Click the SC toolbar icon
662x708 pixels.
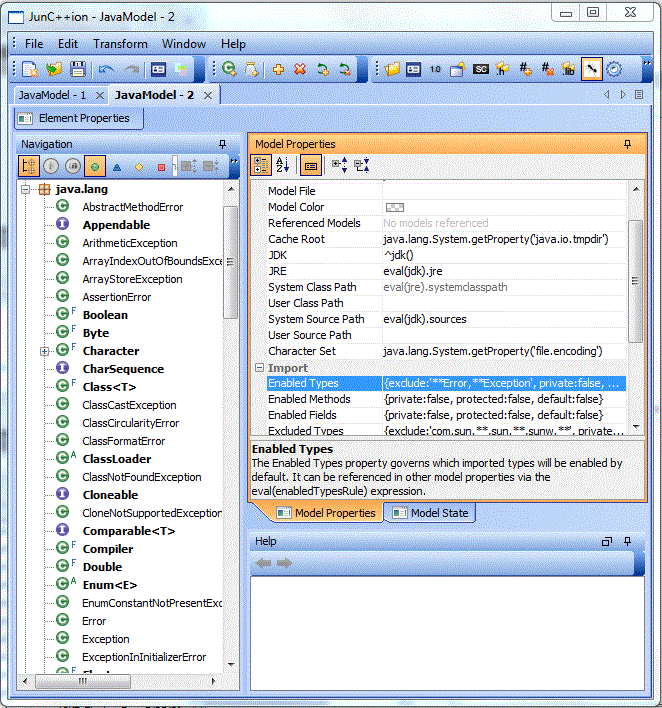[x=480, y=69]
